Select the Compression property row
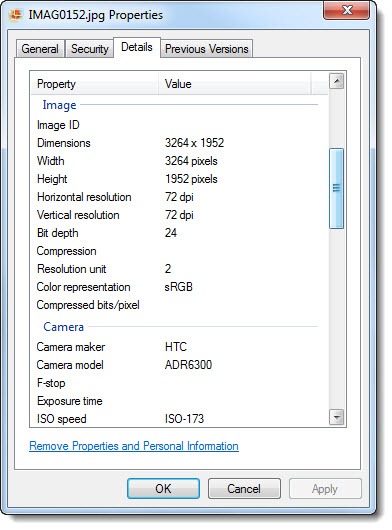The height and width of the screenshot is (530, 392). point(179,251)
